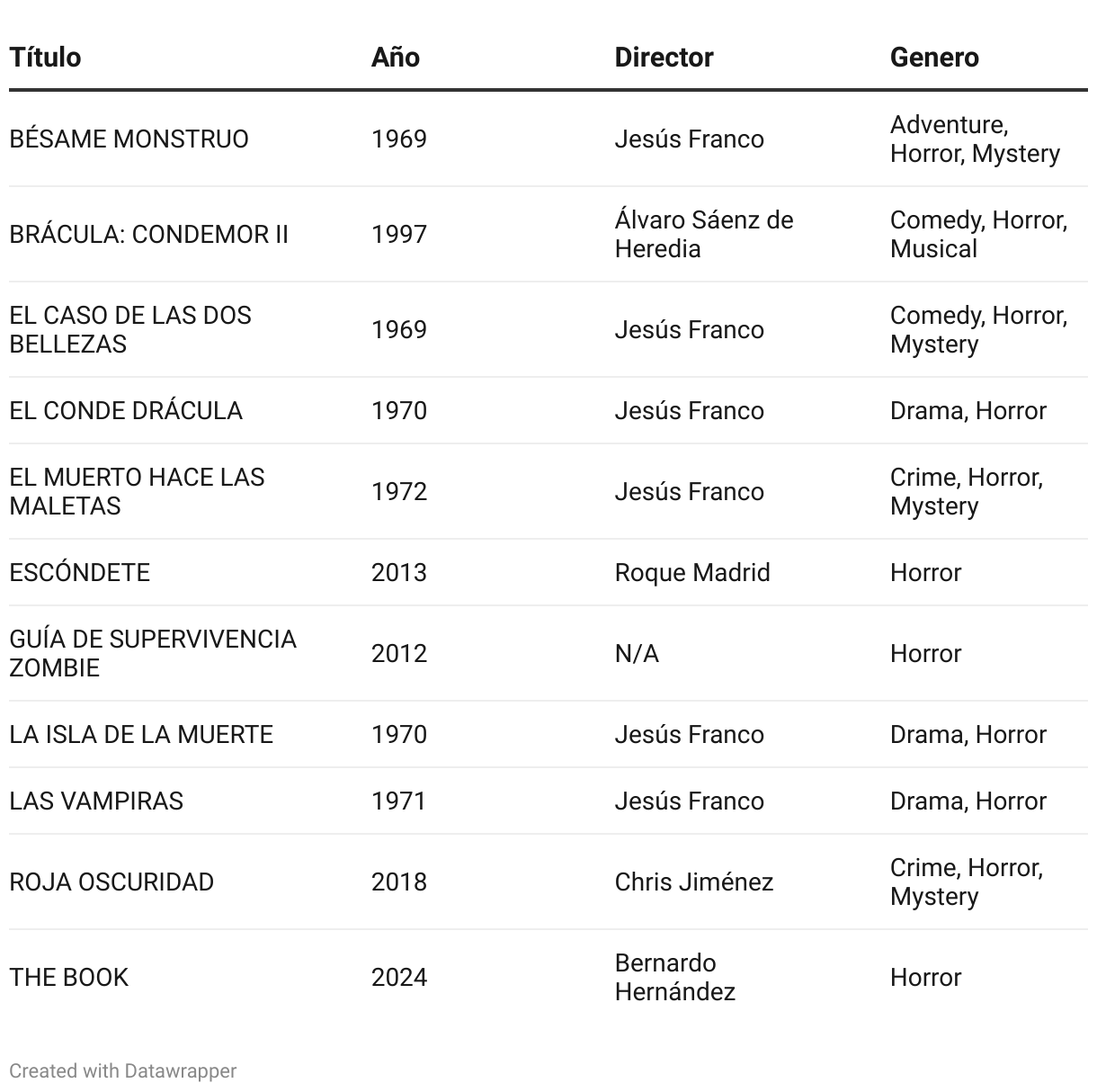1097x1092 pixels.
Task: Select the Roque Madrid director cell
Action: (x=691, y=573)
